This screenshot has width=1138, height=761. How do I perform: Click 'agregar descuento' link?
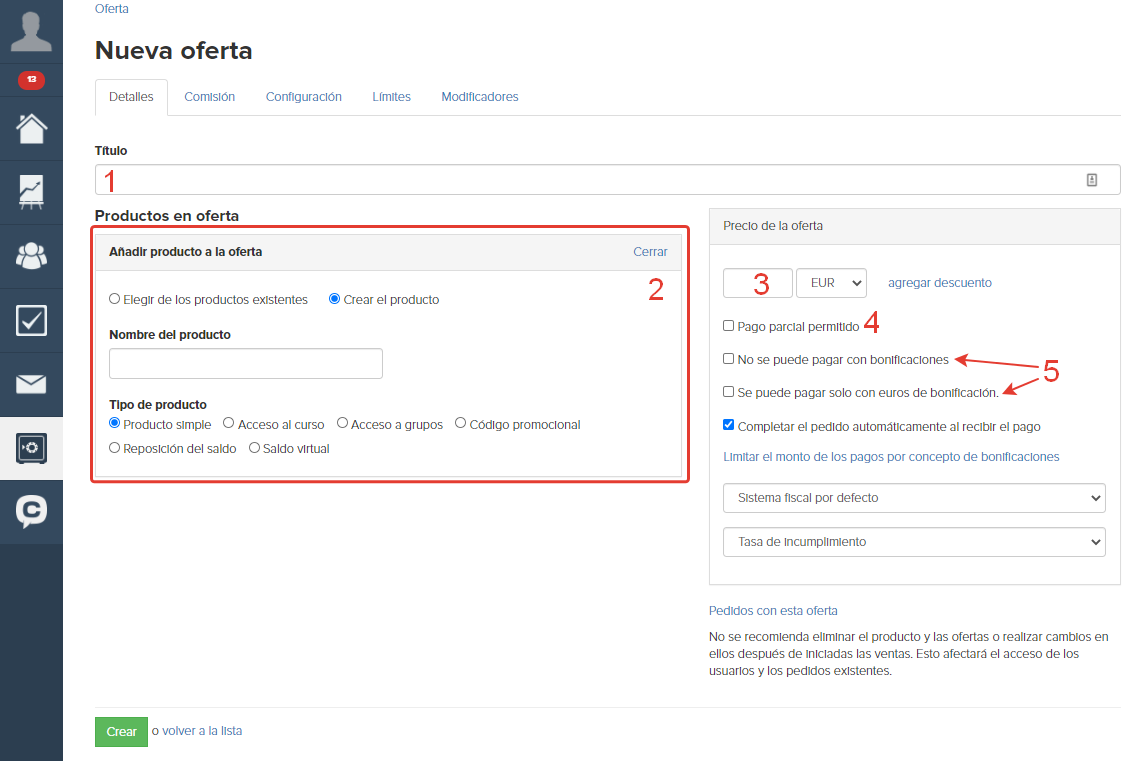point(940,283)
